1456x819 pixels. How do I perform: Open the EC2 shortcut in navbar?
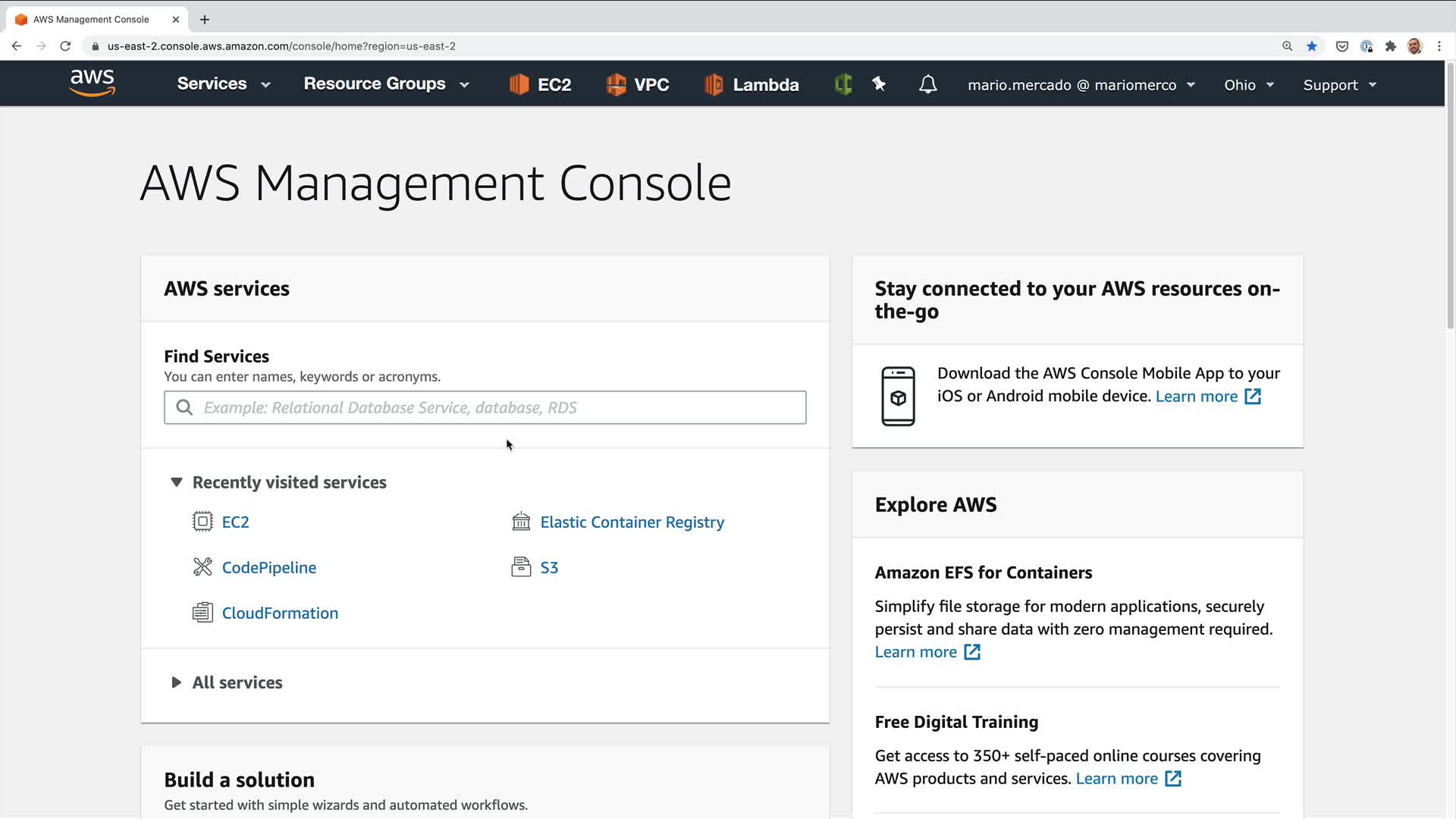[x=540, y=84]
